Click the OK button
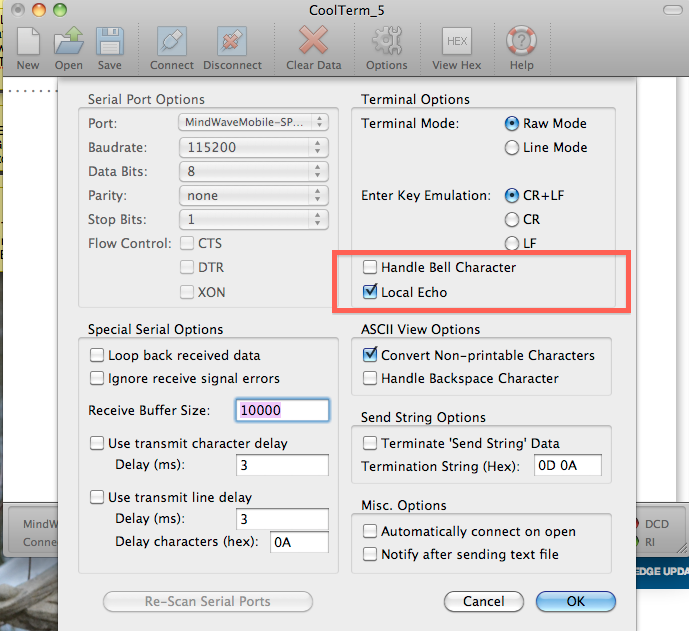This screenshot has height=631, width=689. (x=575, y=601)
